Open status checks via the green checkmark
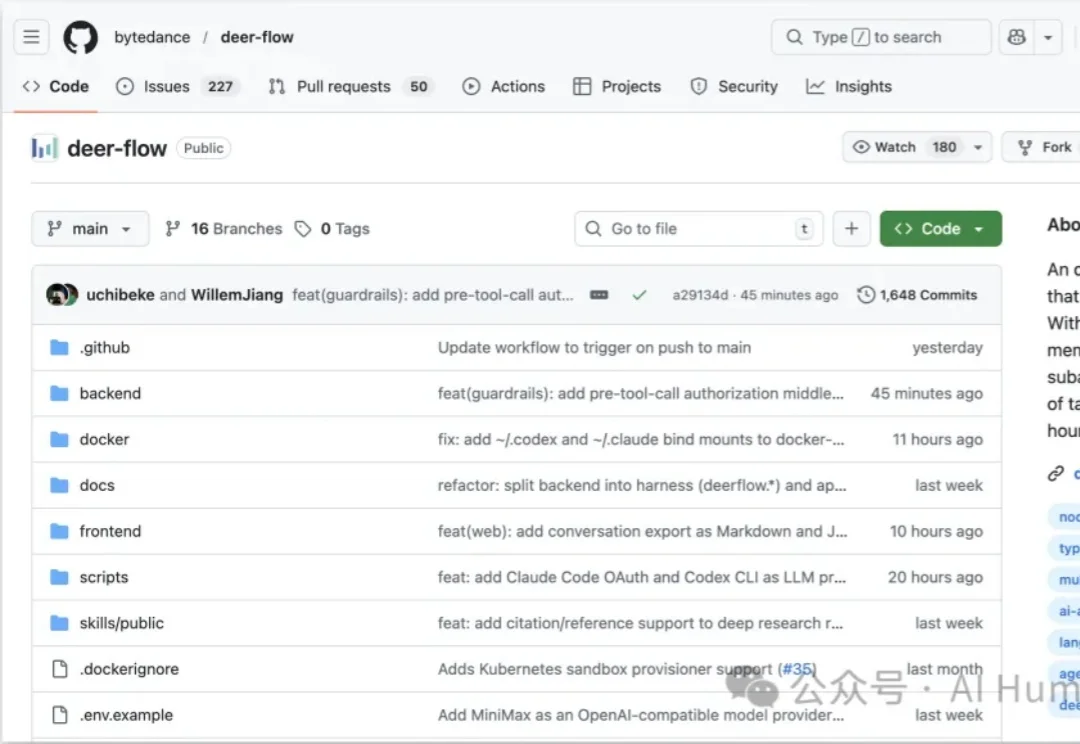 [639, 295]
